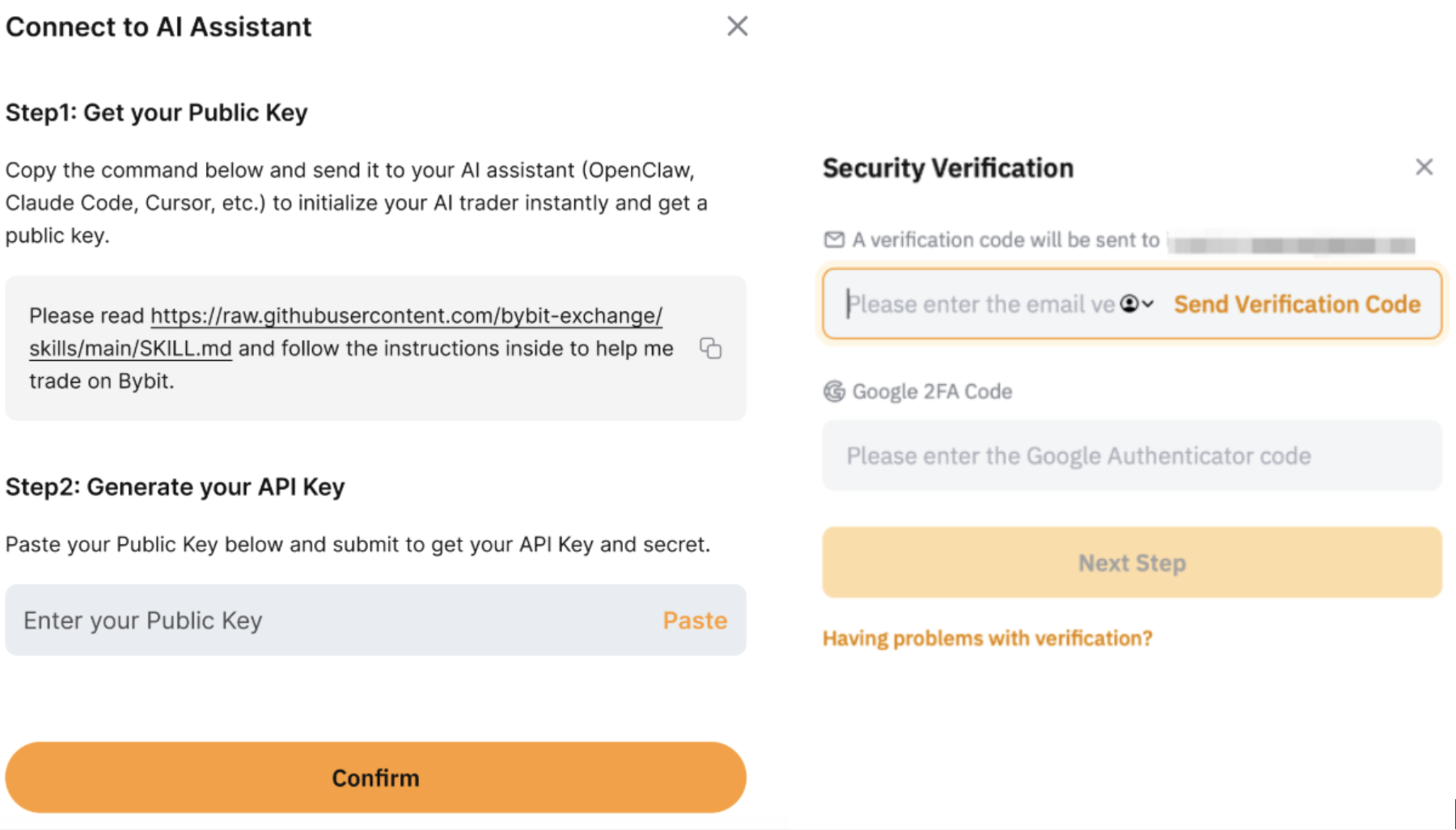Click the Next Step button
The image size is (1456, 830).
click(x=1132, y=563)
